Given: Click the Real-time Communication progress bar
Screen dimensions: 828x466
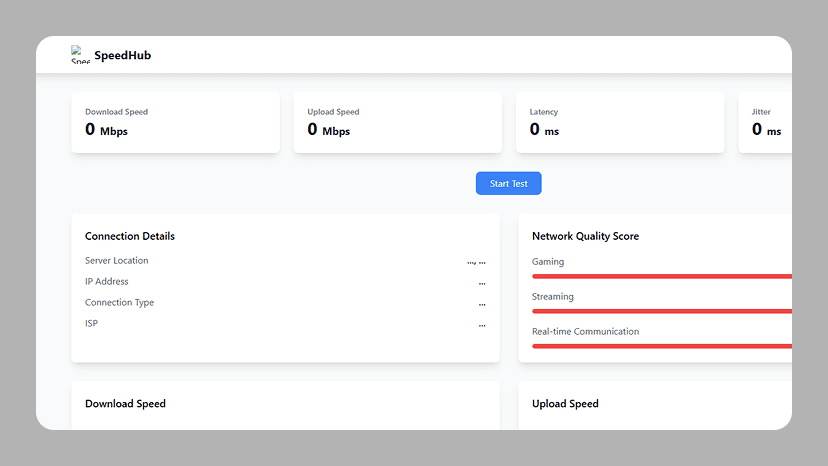Looking at the screenshot, I should click(662, 346).
